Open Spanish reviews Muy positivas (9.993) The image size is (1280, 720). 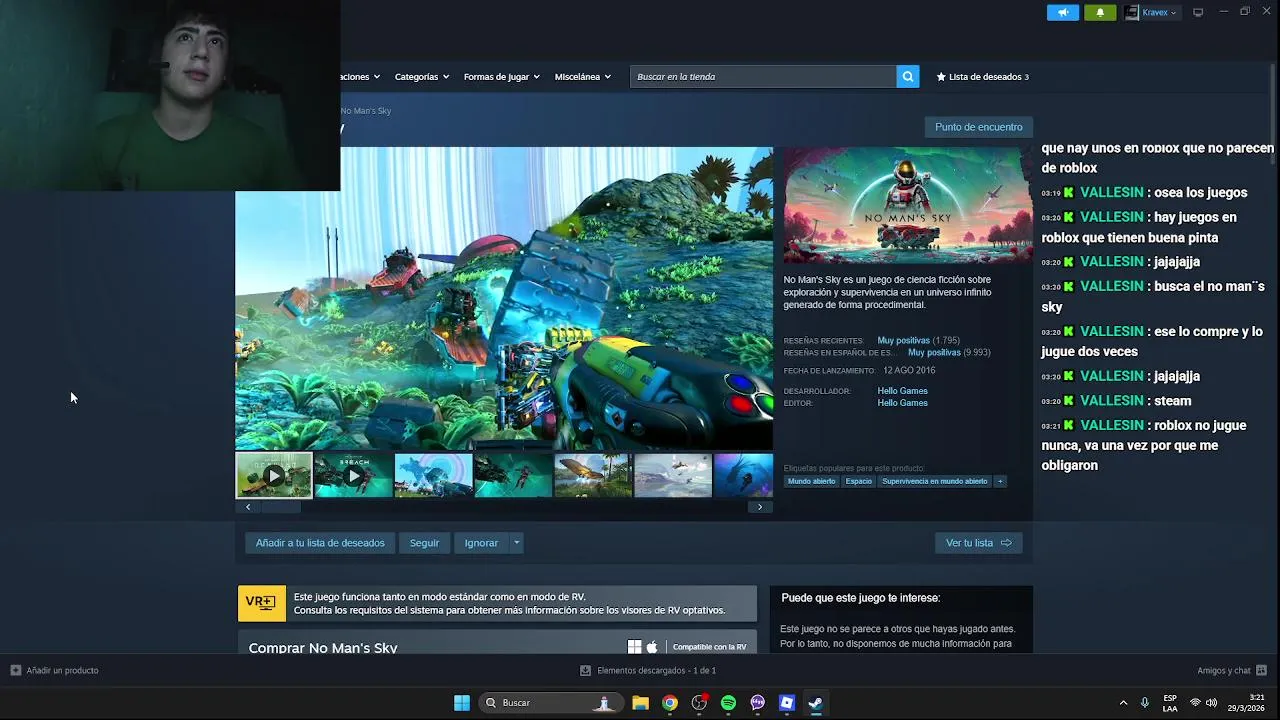[949, 353]
